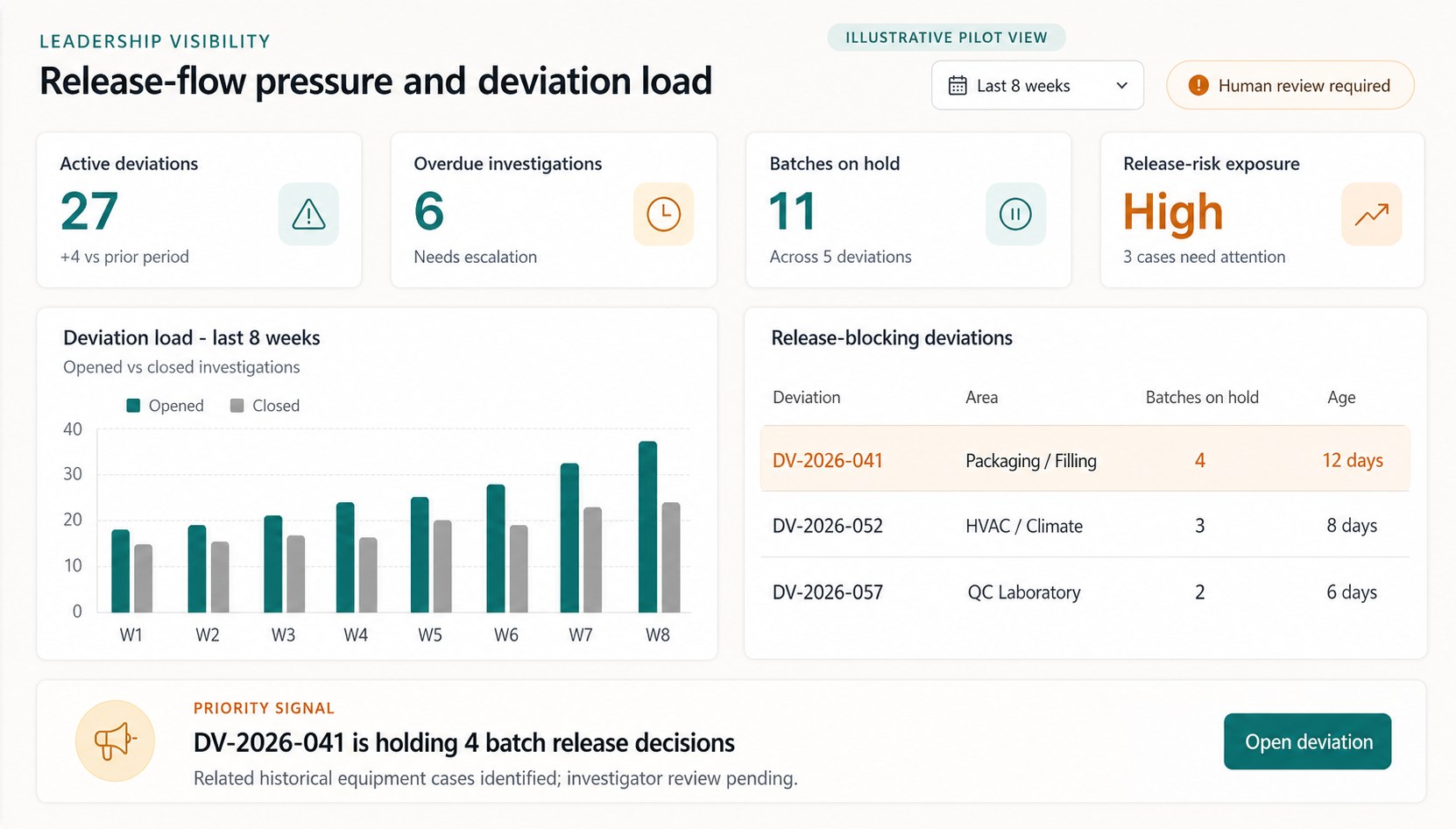The width and height of the screenshot is (1456, 829).
Task: Open the DV-2026-057 deviation row
Action: tap(1085, 592)
